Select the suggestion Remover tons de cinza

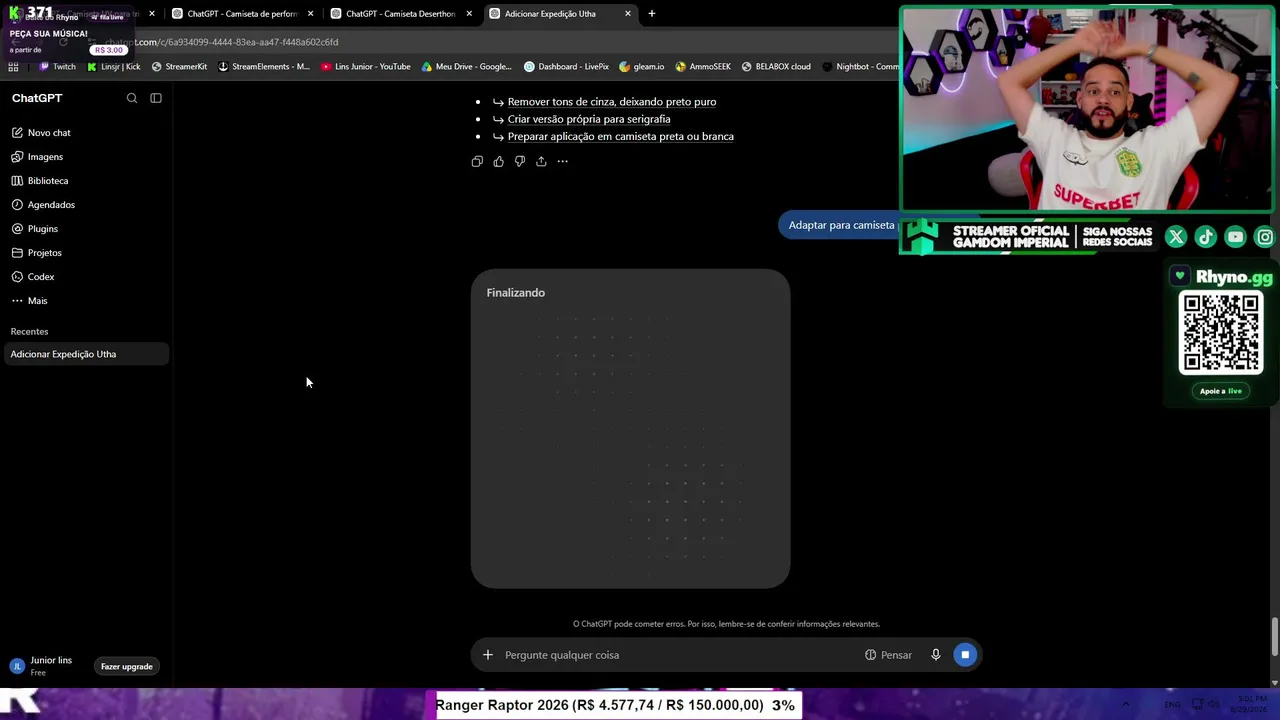(x=612, y=102)
